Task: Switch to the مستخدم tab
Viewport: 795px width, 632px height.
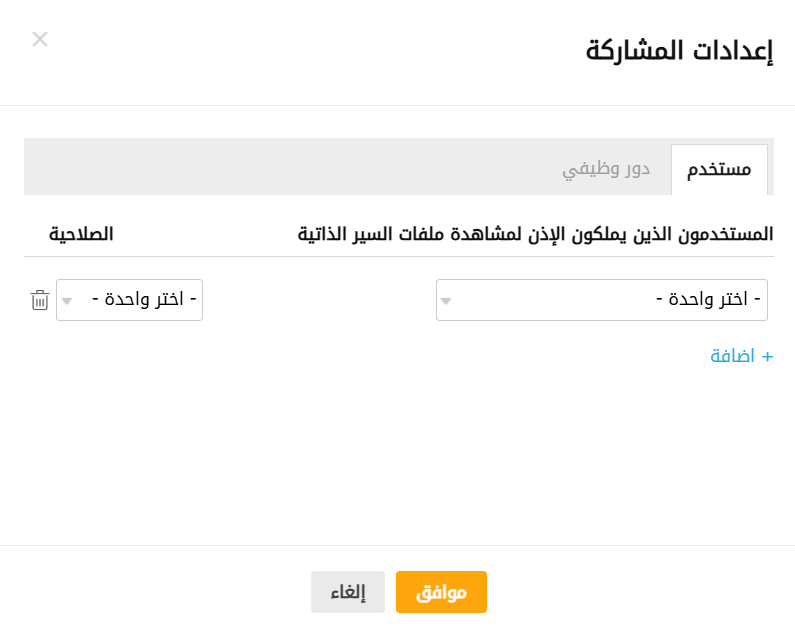Action: 719,169
